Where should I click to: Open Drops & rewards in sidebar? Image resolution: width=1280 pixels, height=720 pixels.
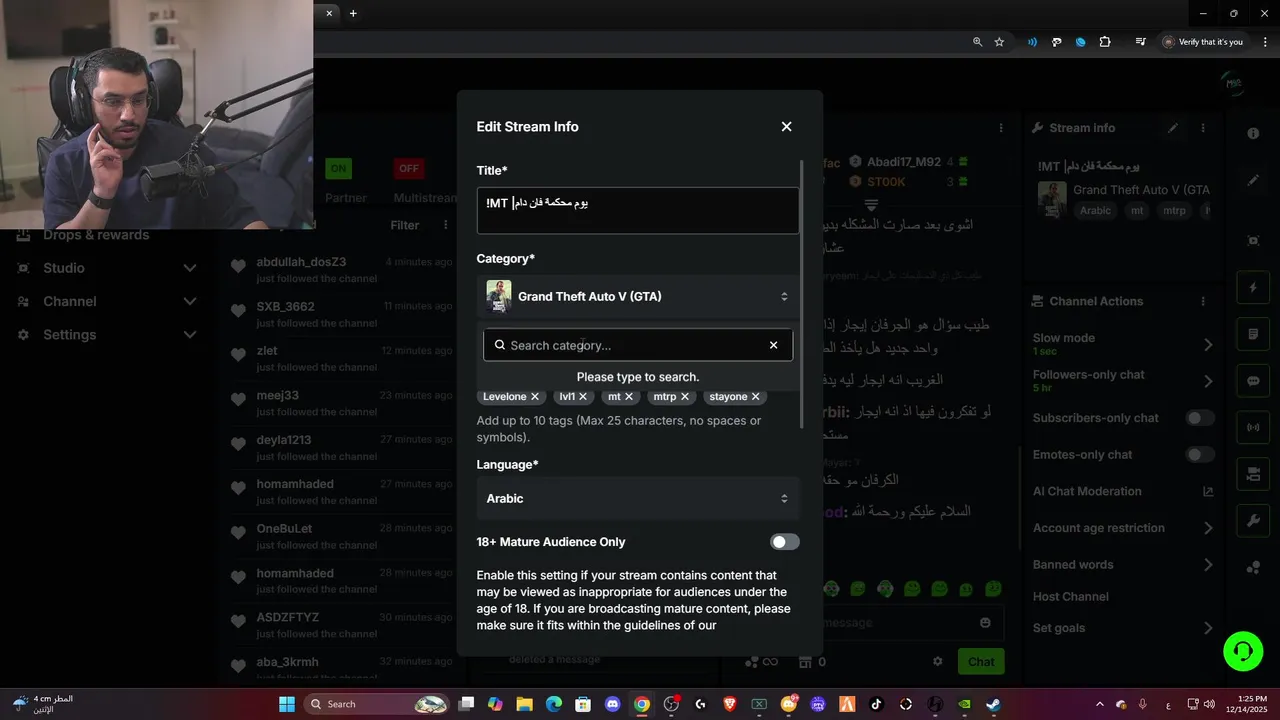(96, 235)
